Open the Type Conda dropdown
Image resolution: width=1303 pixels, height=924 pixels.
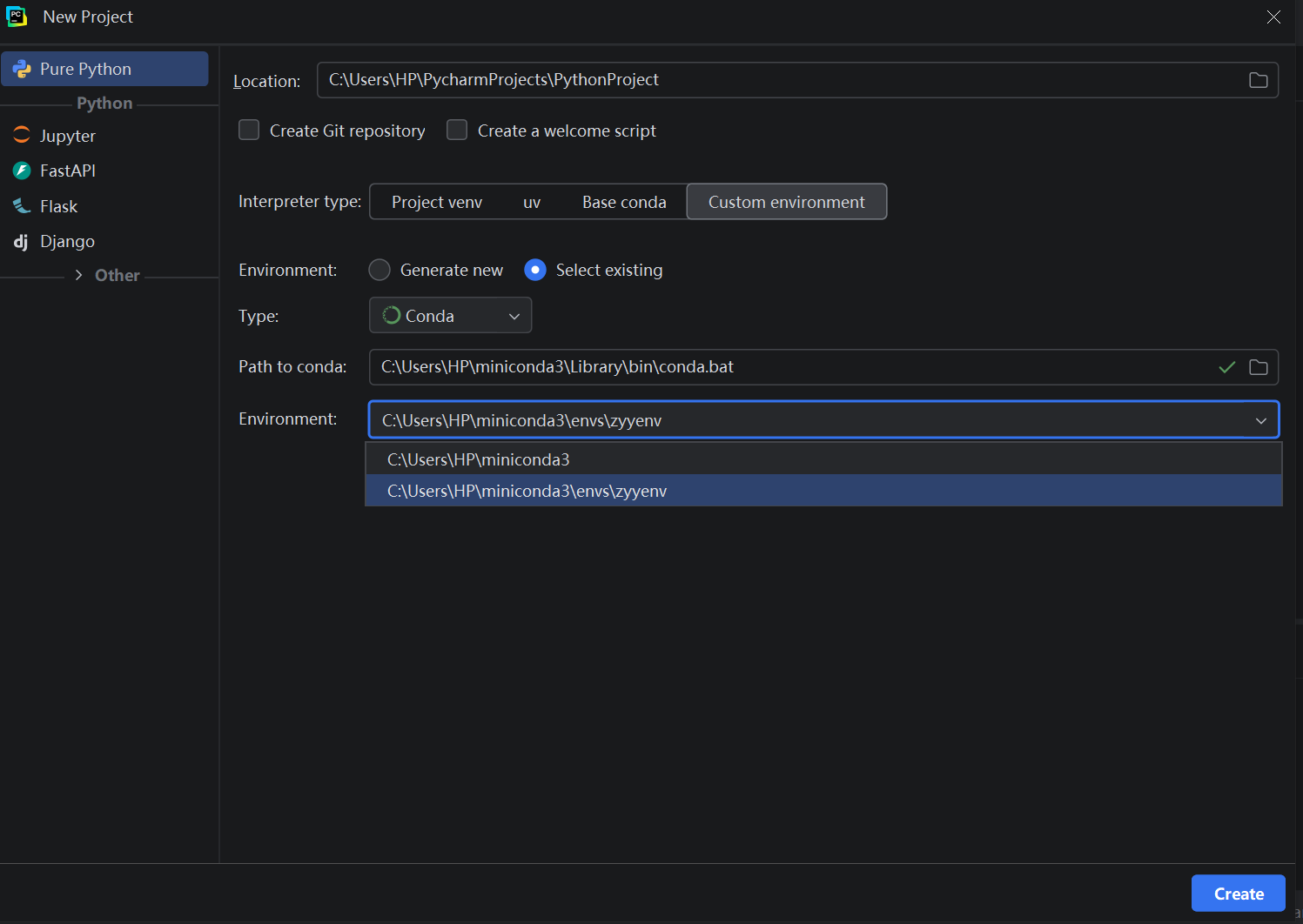(x=450, y=315)
